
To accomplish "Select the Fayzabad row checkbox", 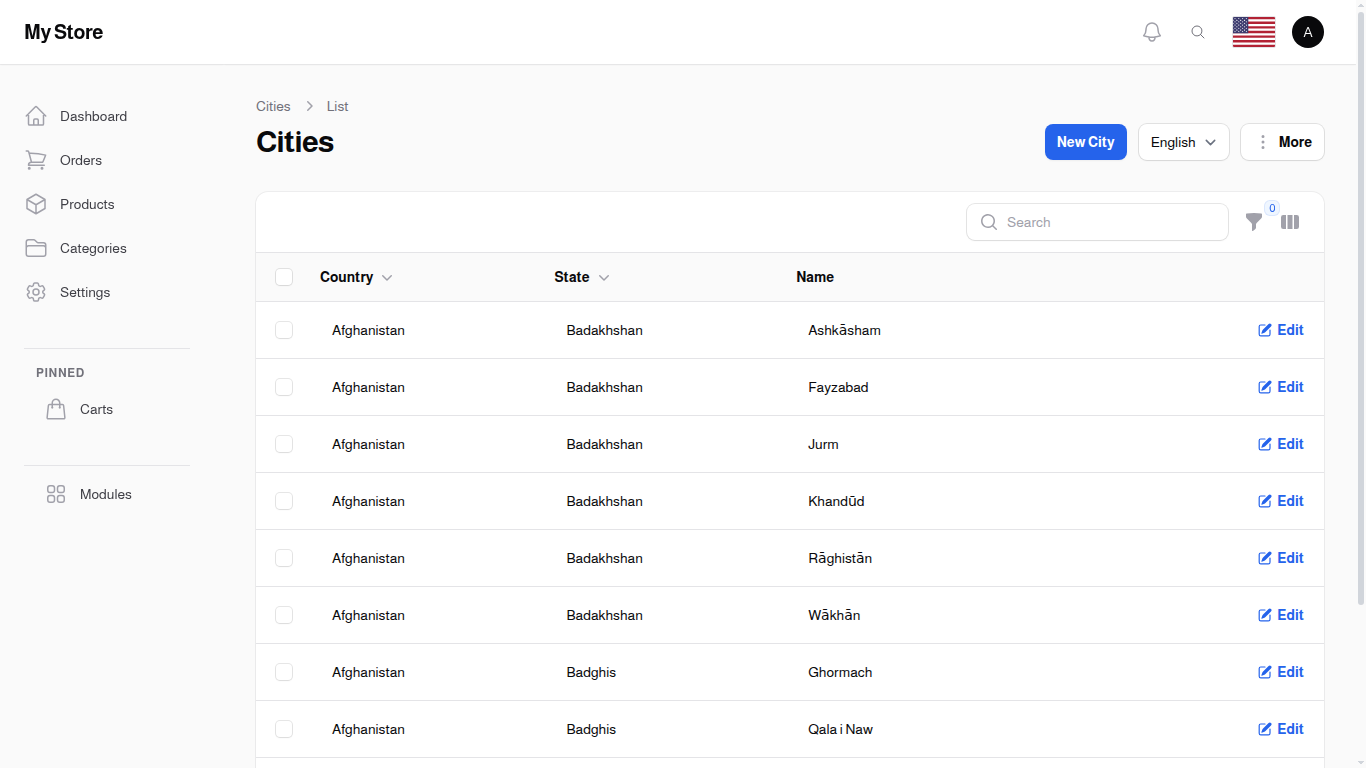I will (284, 387).
